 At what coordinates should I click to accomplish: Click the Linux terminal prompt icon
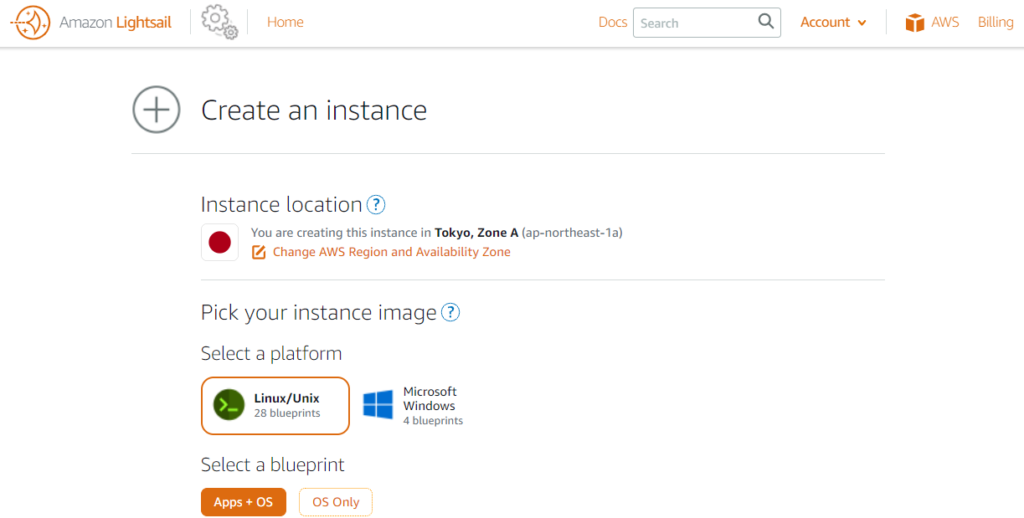pos(229,405)
